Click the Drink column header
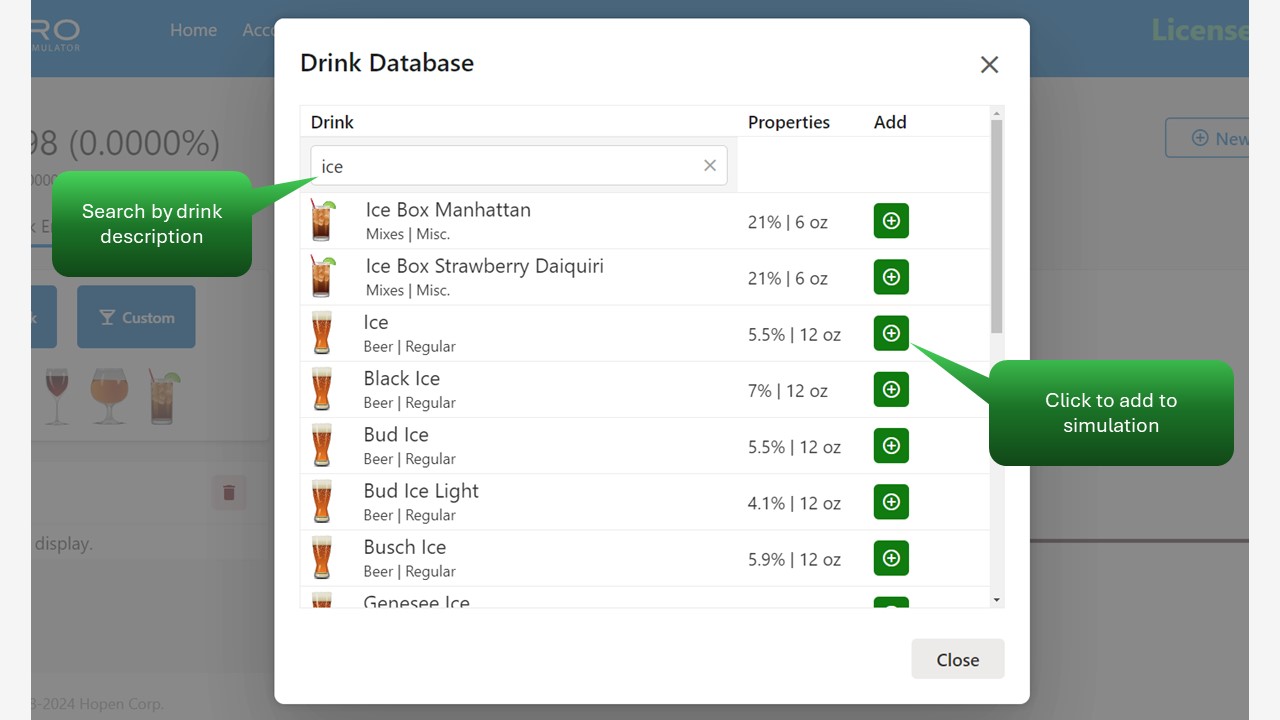The height and width of the screenshot is (720, 1280). [332, 122]
